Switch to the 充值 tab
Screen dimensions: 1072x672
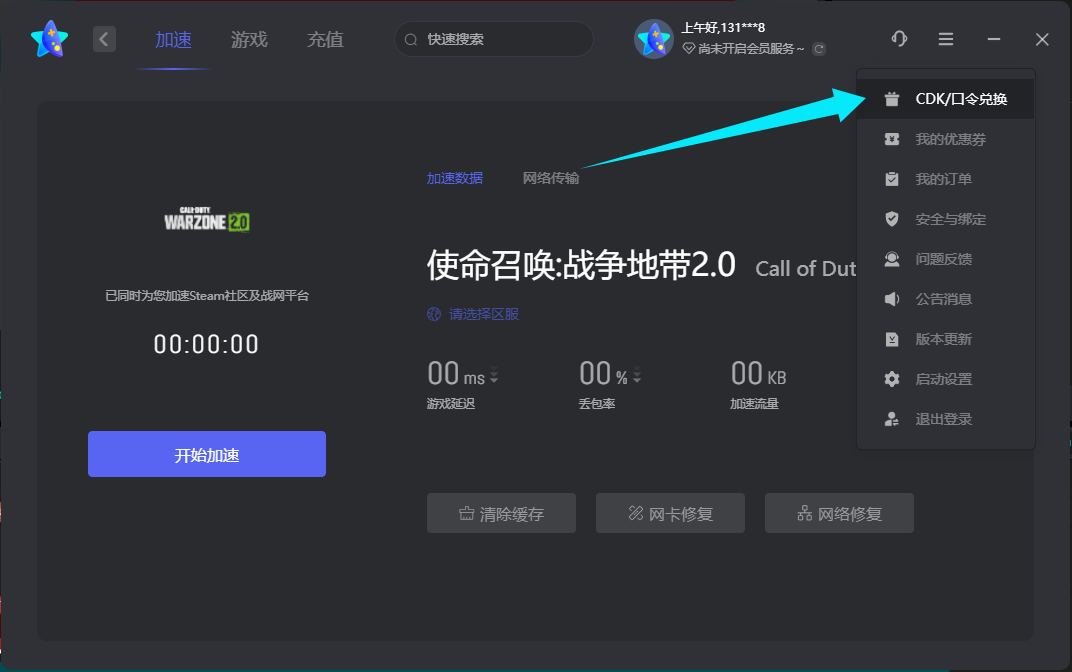click(325, 40)
